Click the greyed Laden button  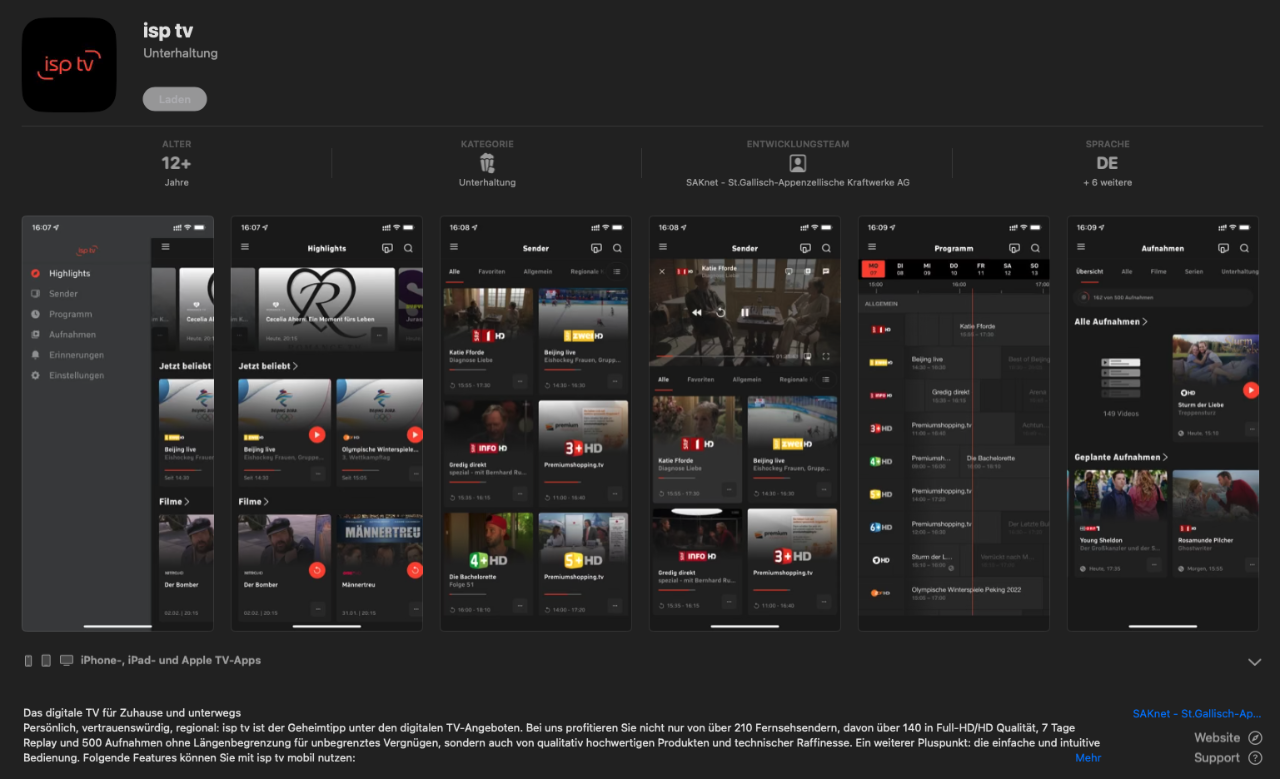click(175, 99)
